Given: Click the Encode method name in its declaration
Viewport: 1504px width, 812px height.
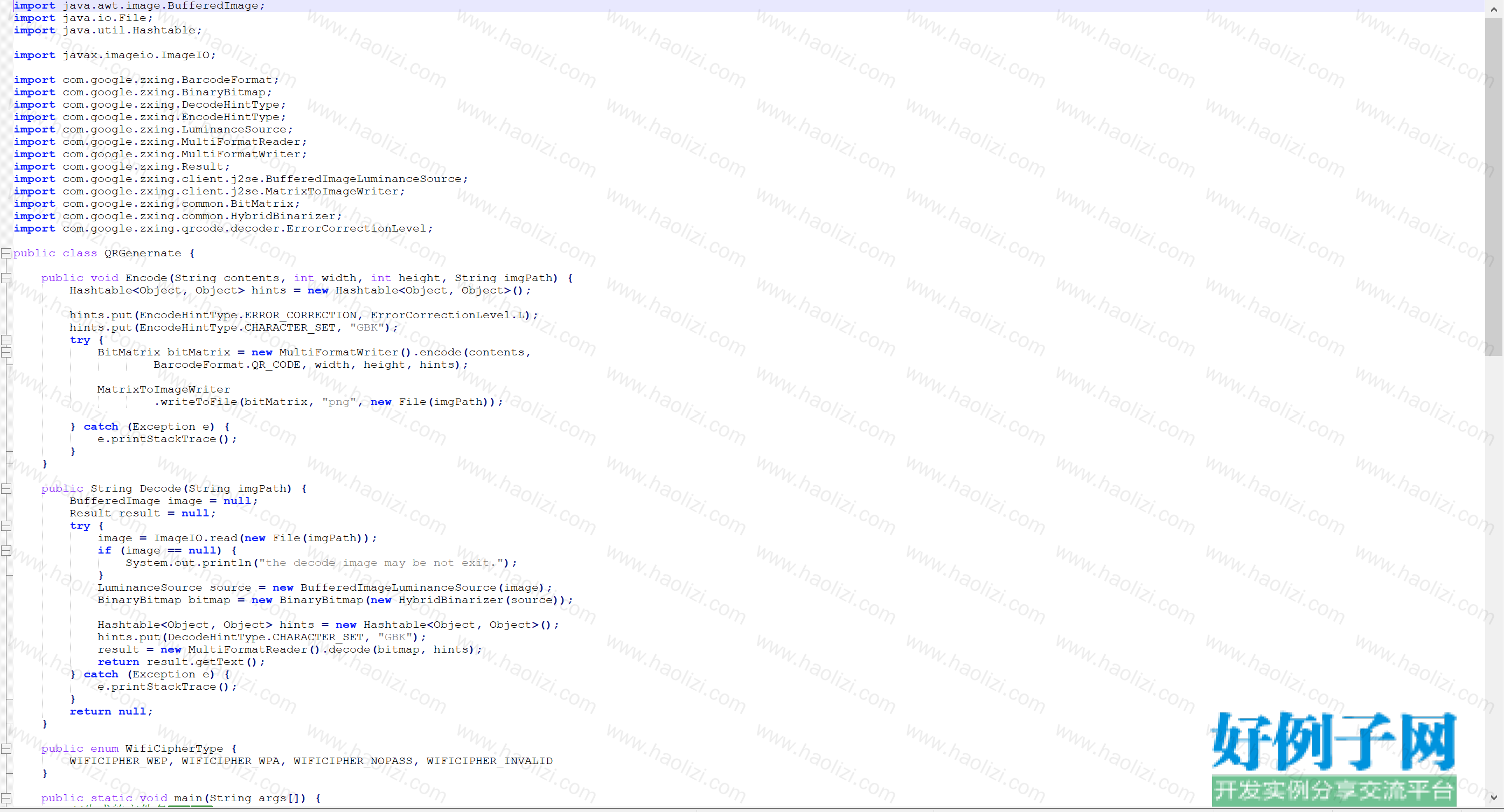Looking at the screenshot, I should point(146,278).
